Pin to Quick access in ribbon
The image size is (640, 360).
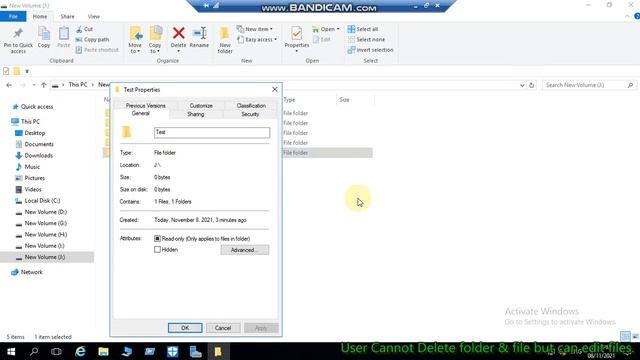pos(18,39)
